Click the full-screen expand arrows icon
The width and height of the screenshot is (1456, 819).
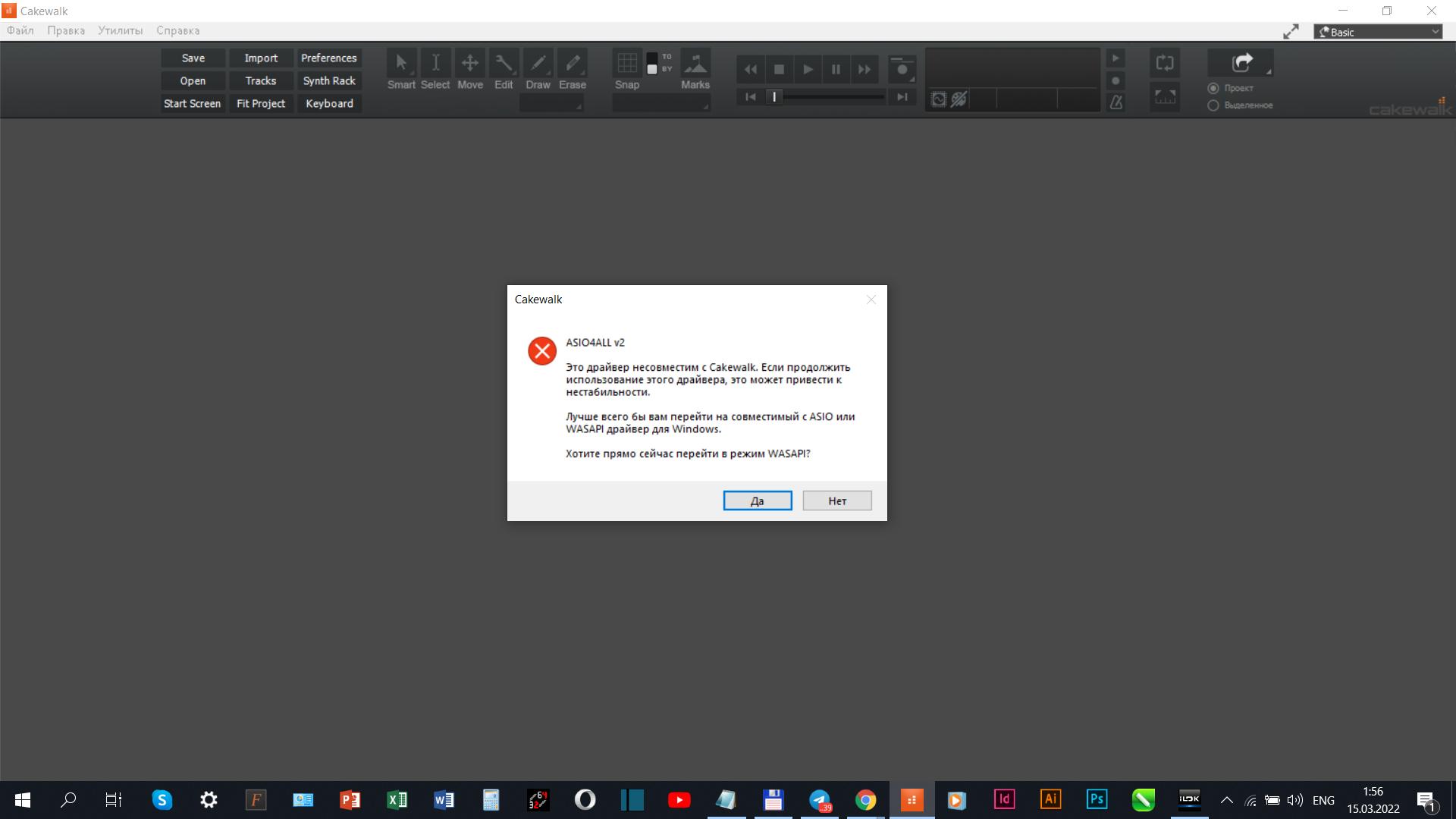1291,32
